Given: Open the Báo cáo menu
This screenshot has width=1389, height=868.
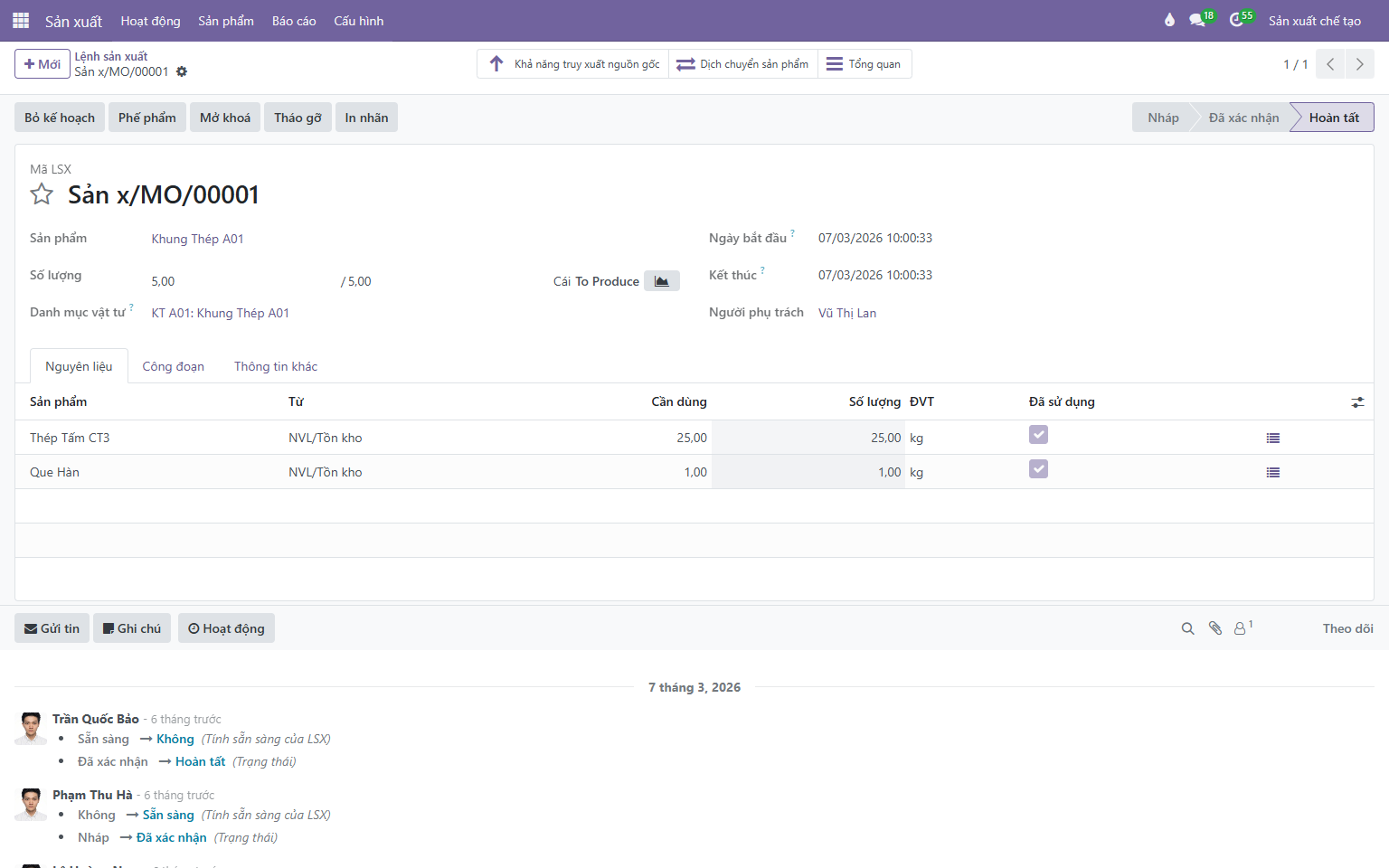Looking at the screenshot, I should point(294,21).
